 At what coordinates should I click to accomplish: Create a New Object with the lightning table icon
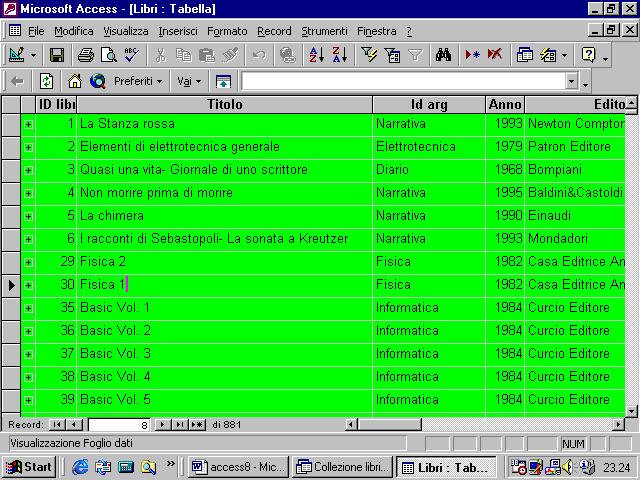(548, 55)
